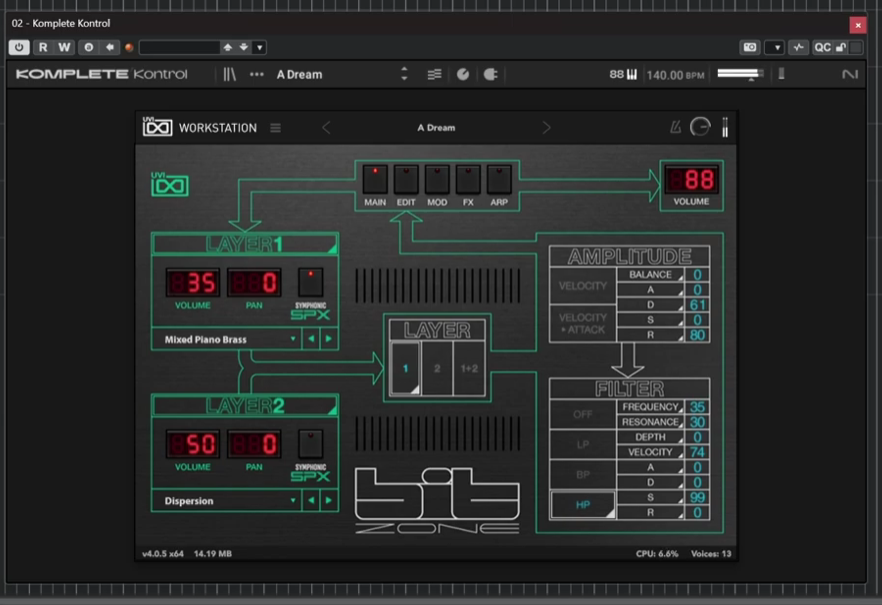Image resolution: width=882 pixels, height=605 pixels.
Task: Click the 140.00 BPM tempo field
Action: (675, 75)
